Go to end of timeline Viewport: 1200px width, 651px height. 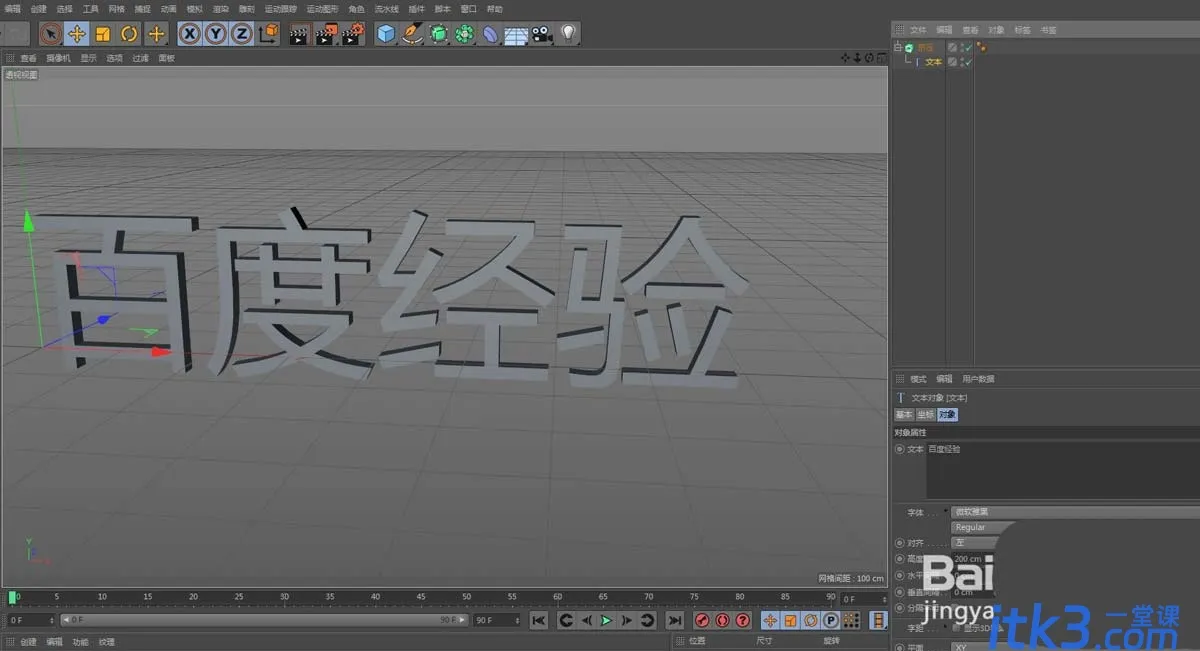[675, 620]
